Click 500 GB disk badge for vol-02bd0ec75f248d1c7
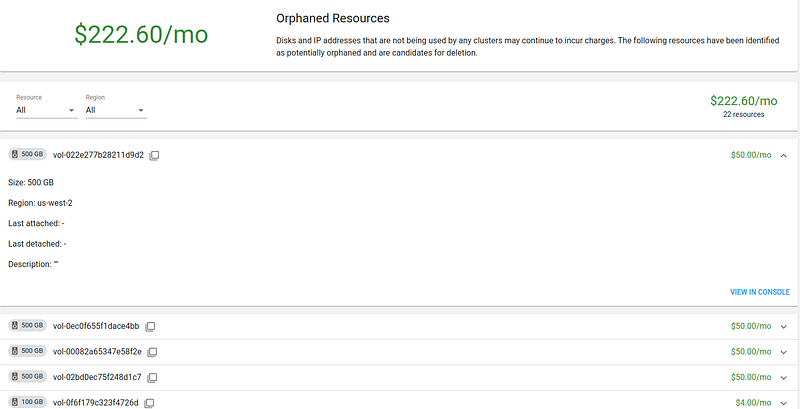 click(28, 377)
